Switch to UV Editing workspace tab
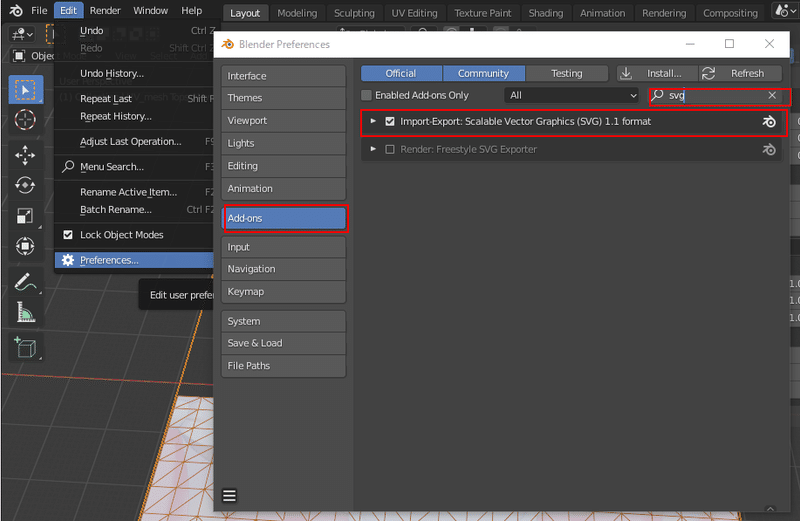800x521 pixels. [x=414, y=13]
